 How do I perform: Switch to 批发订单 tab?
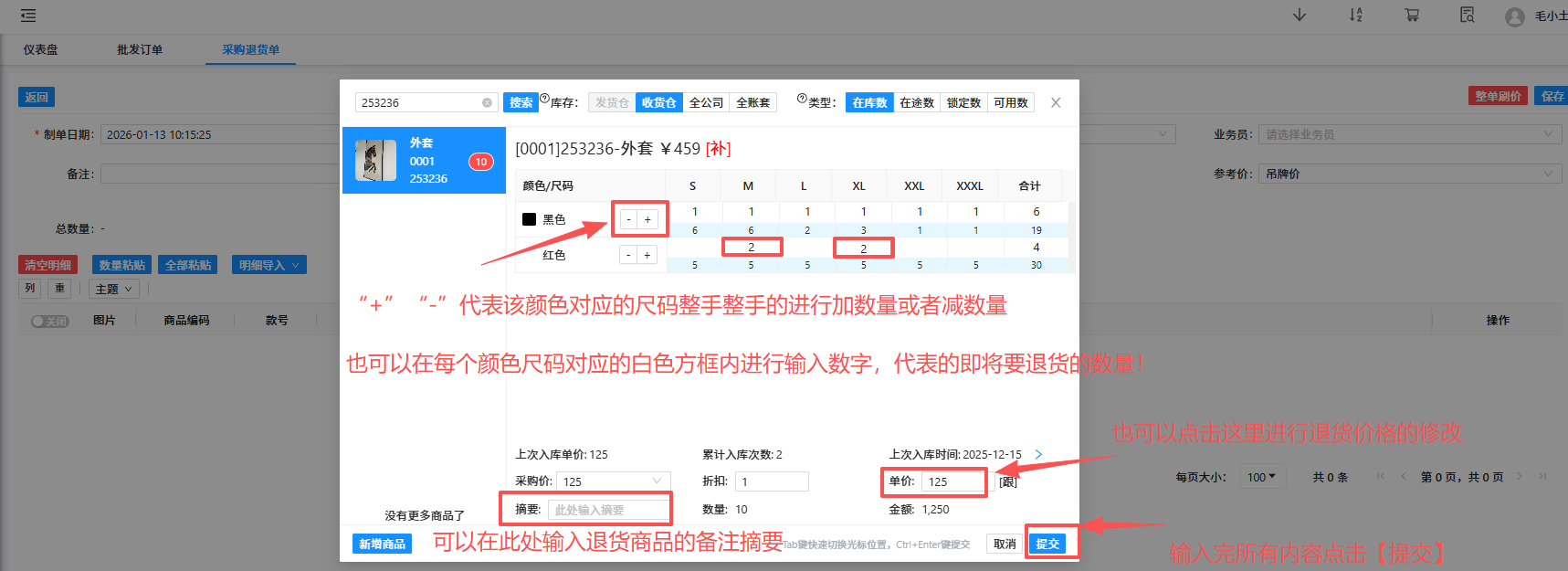coord(140,49)
